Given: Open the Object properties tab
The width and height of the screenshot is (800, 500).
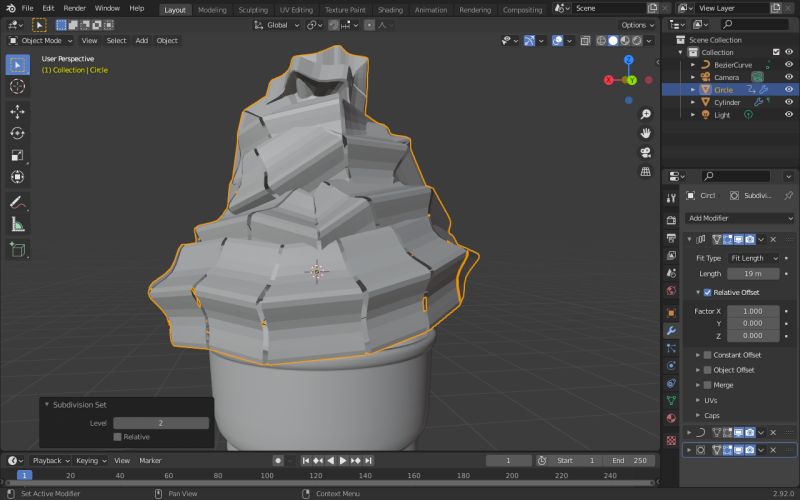Looking at the screenshot, I should [x=671, y=313].
